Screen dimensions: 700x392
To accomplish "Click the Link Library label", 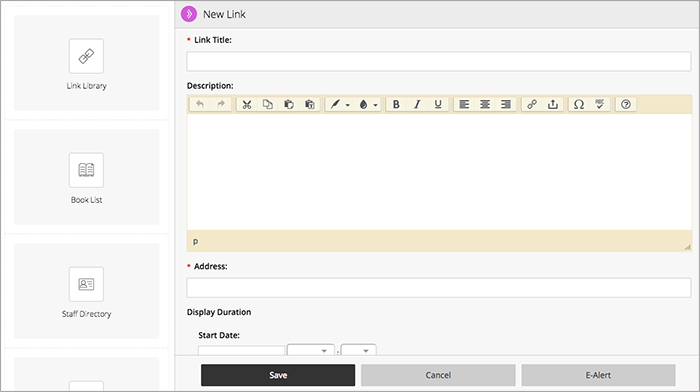I will [x=87, y=86].
